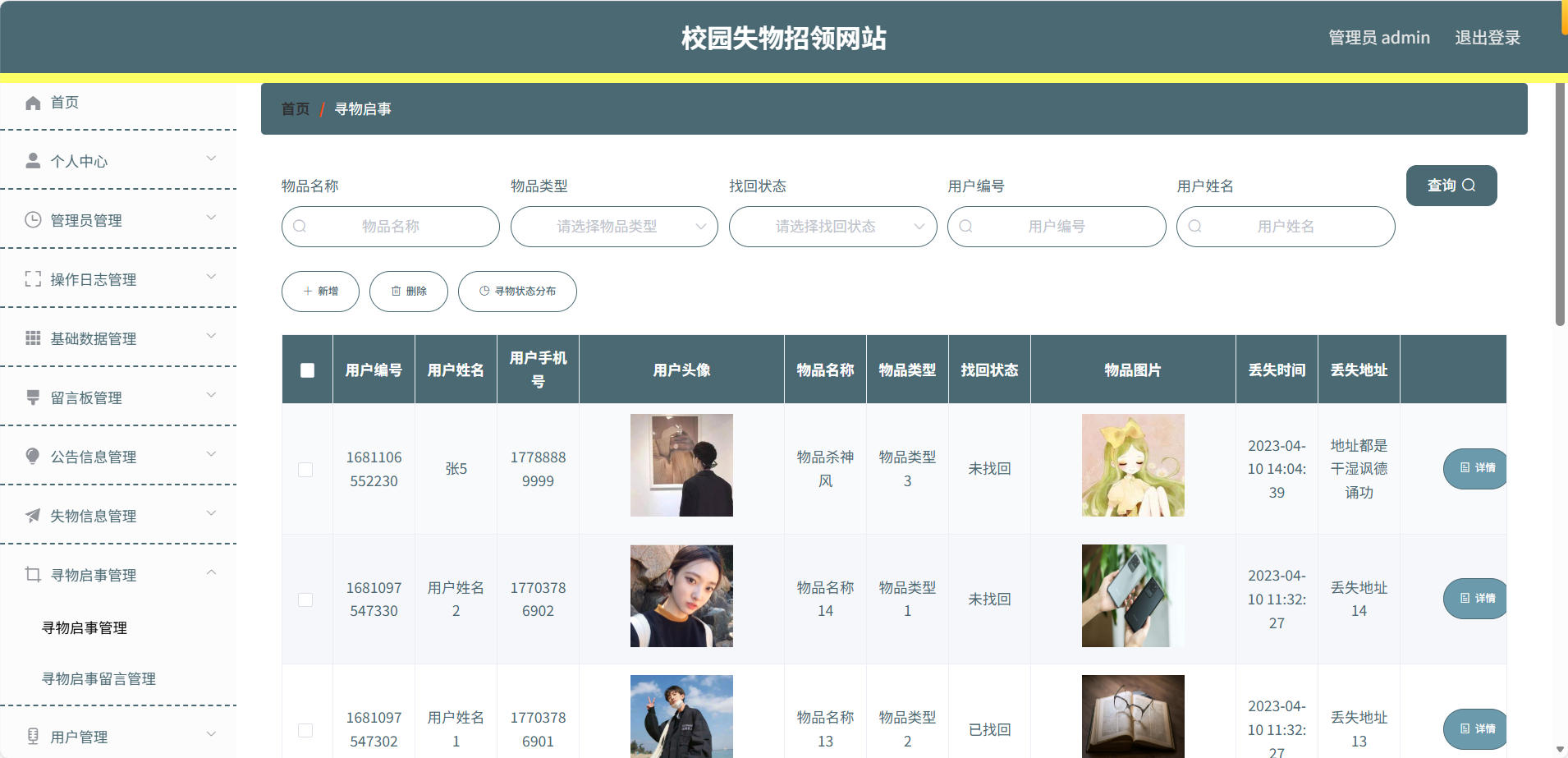
Task: Click the 删除 button
Action: point(409,292)
